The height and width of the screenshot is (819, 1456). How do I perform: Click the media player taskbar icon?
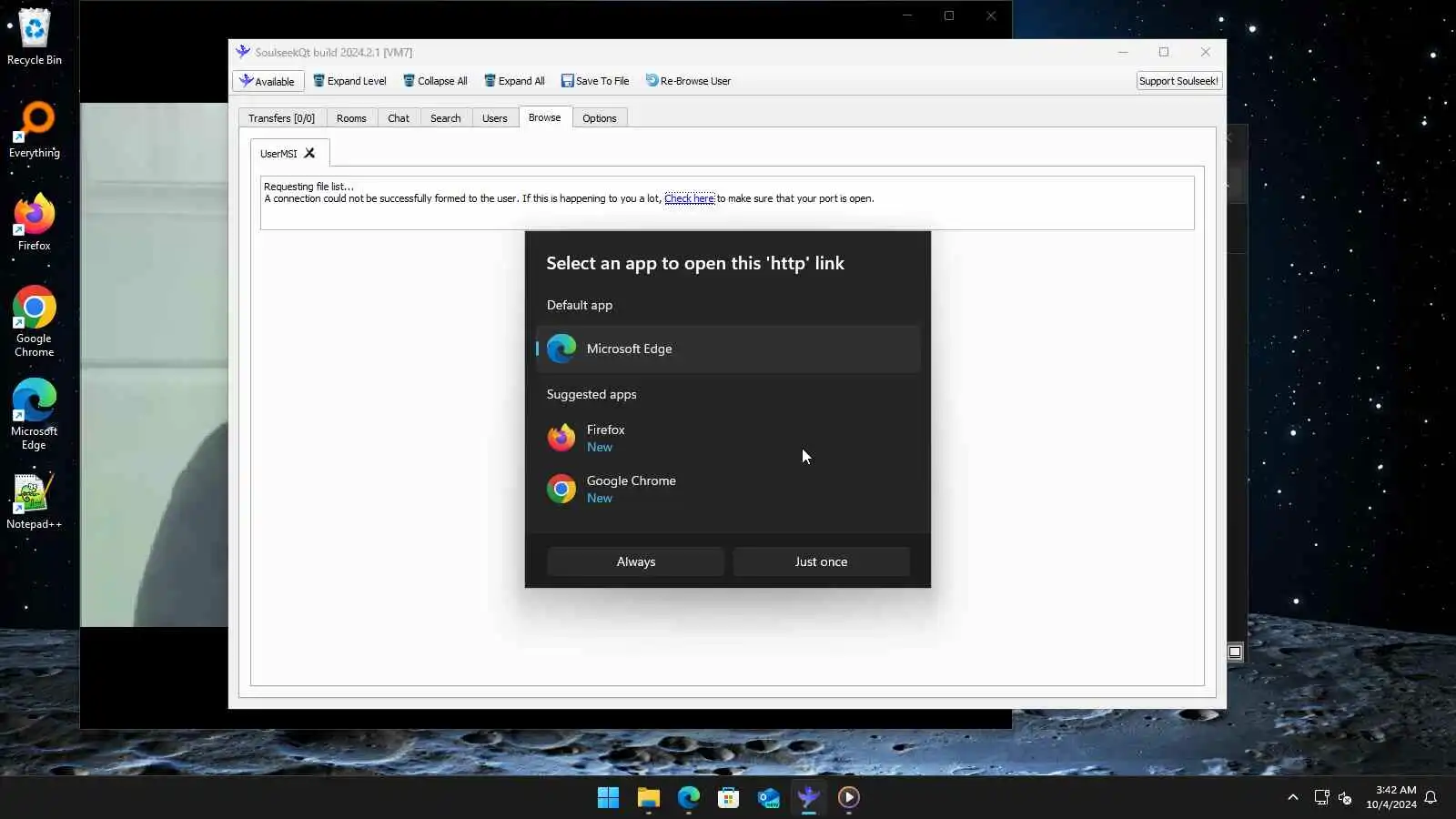(848, 798)
